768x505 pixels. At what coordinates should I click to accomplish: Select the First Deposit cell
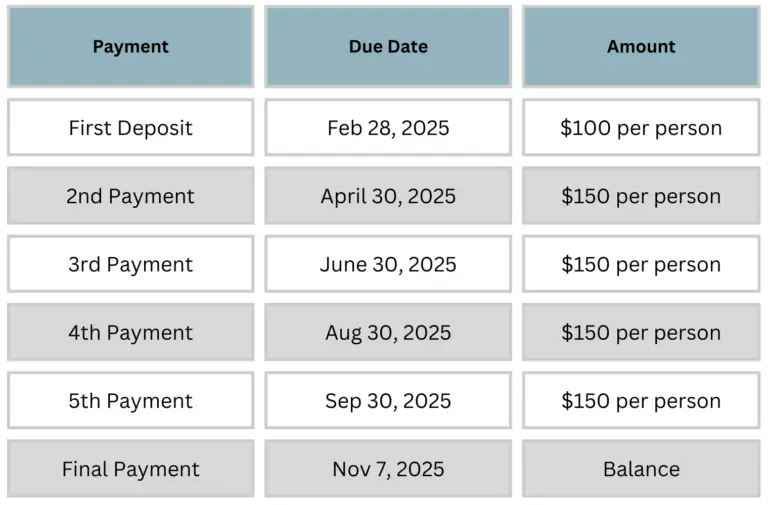(131, 127)
